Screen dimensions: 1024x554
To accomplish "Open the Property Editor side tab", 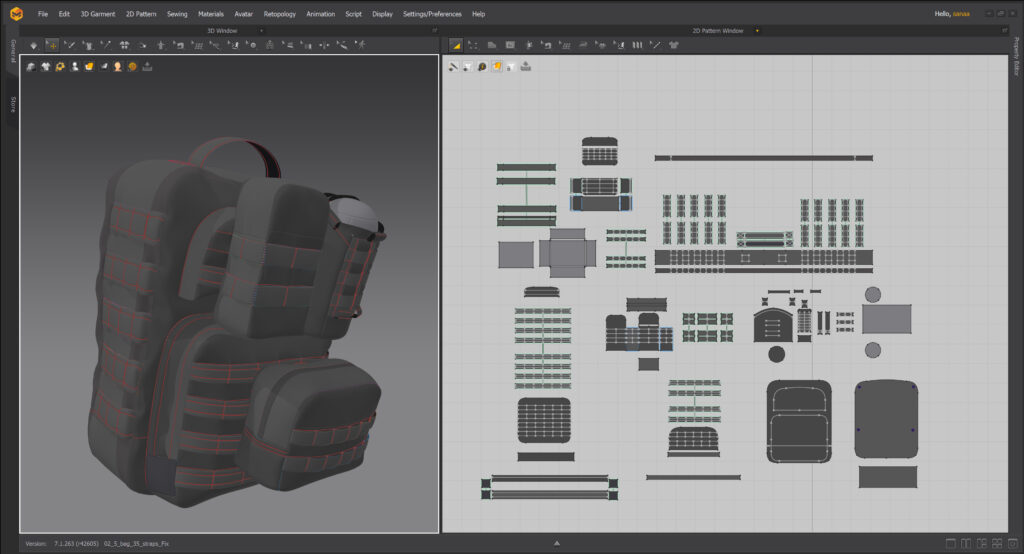I will [x=1016, y=57].
